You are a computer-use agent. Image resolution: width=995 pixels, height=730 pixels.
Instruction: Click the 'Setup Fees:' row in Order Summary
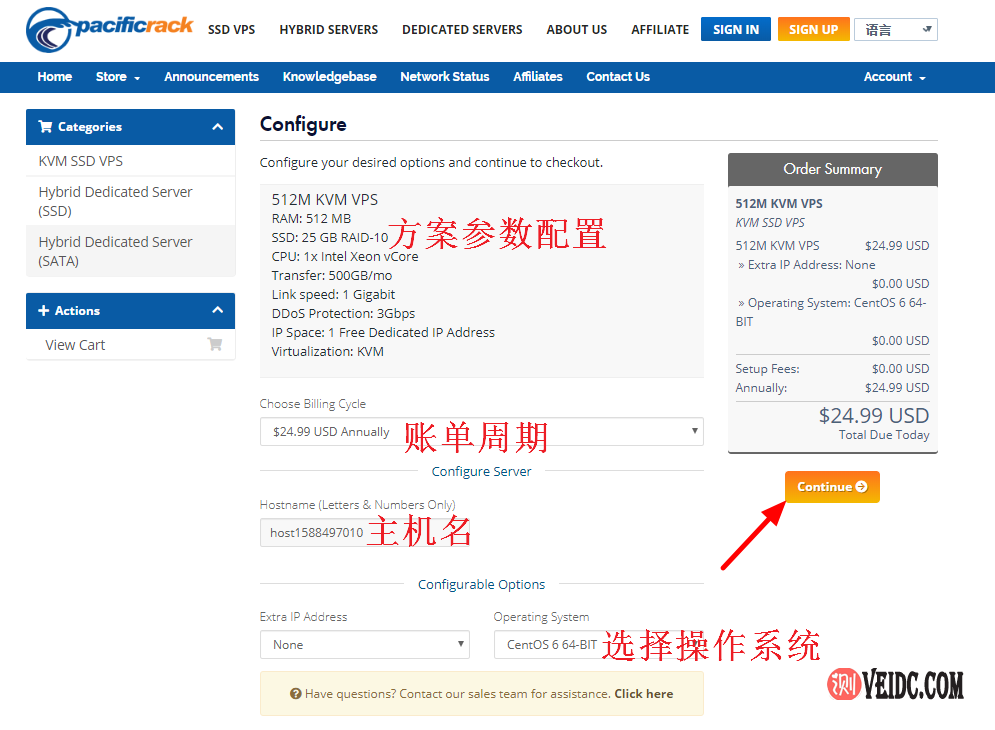click(832, 369)
